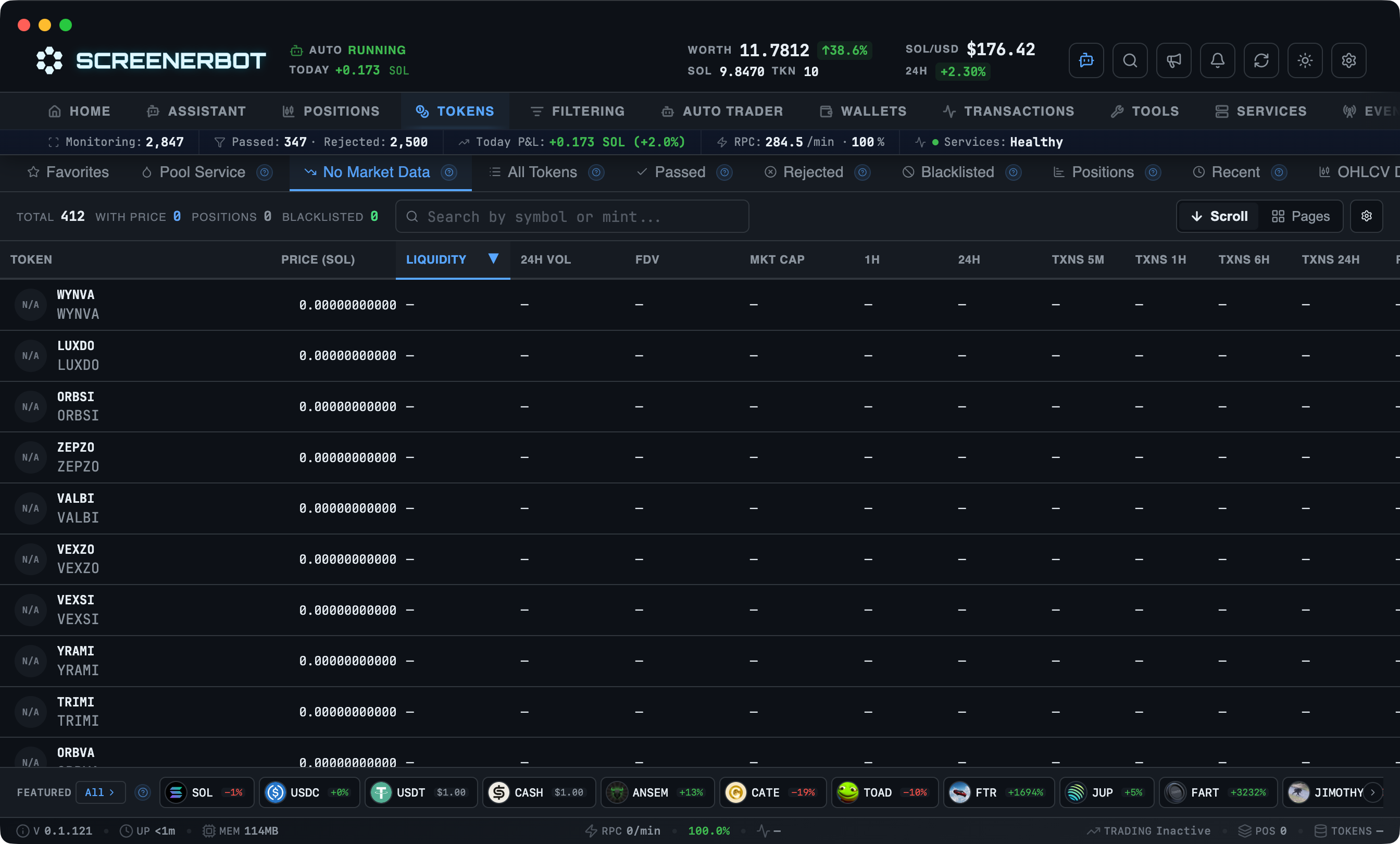Sort by Liquidity column arrow
The height and width of the screenshot is (844, 1400).
pyautogui.click(x=493, y=258)
